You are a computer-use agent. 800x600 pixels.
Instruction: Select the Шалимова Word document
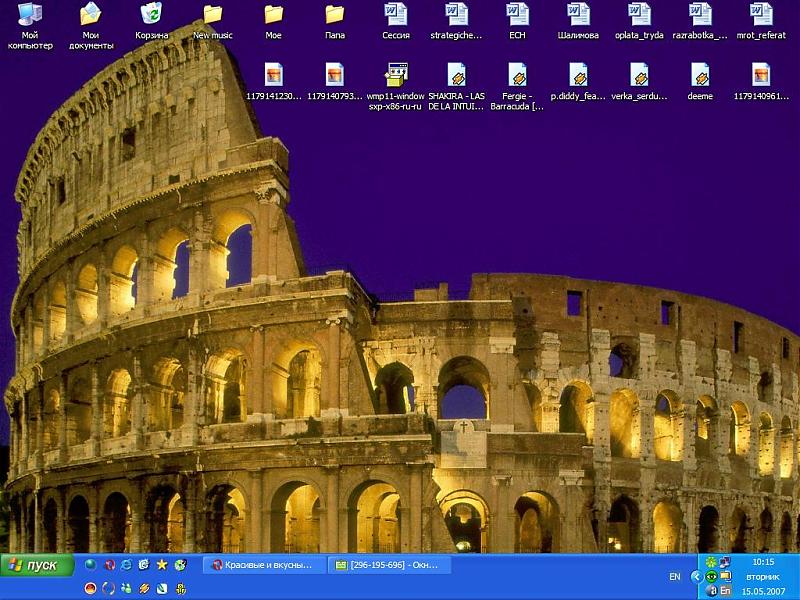pyautogui.click(x=578, y=15)
